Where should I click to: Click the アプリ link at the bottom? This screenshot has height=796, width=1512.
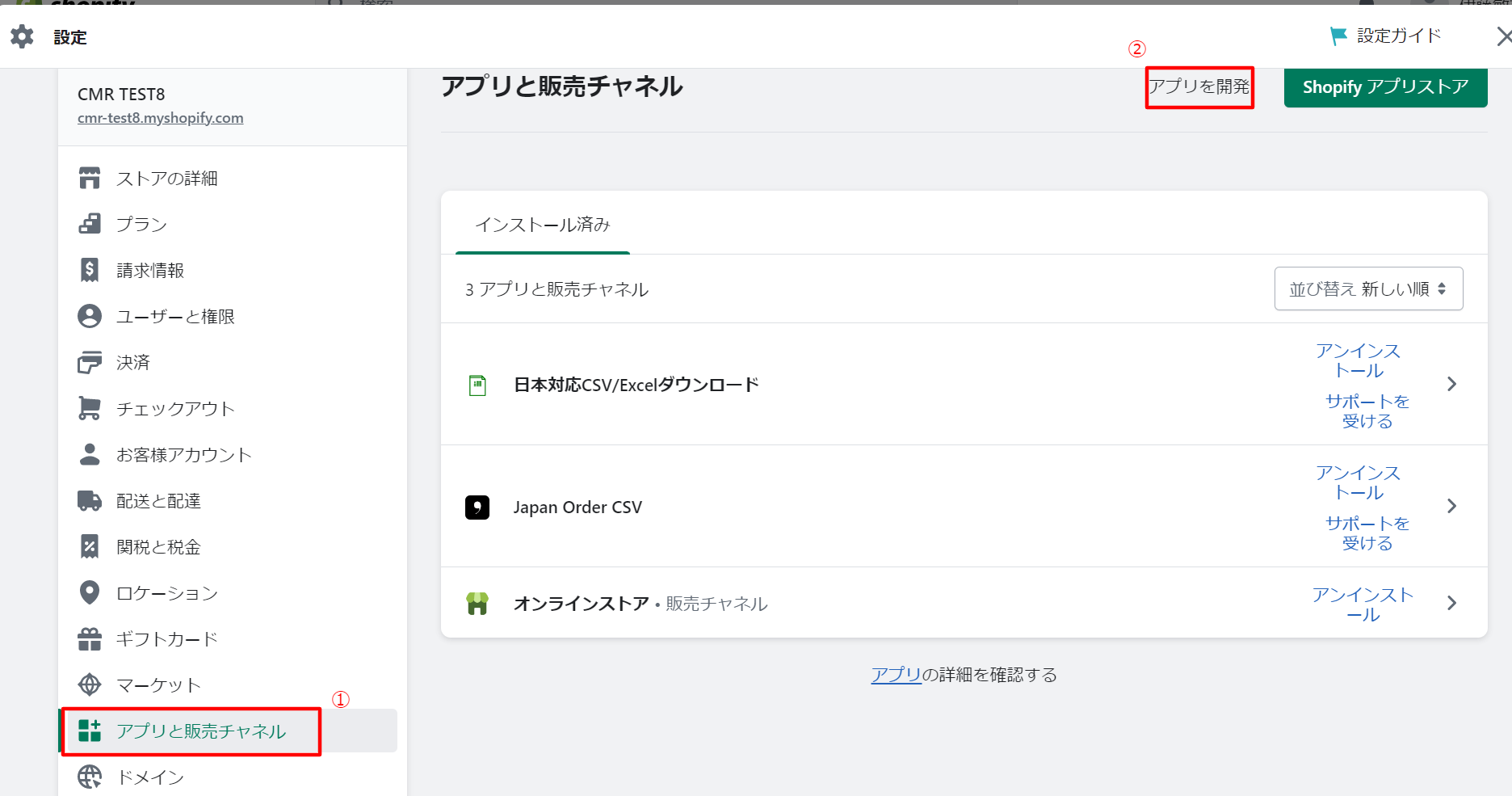[896, 675]
